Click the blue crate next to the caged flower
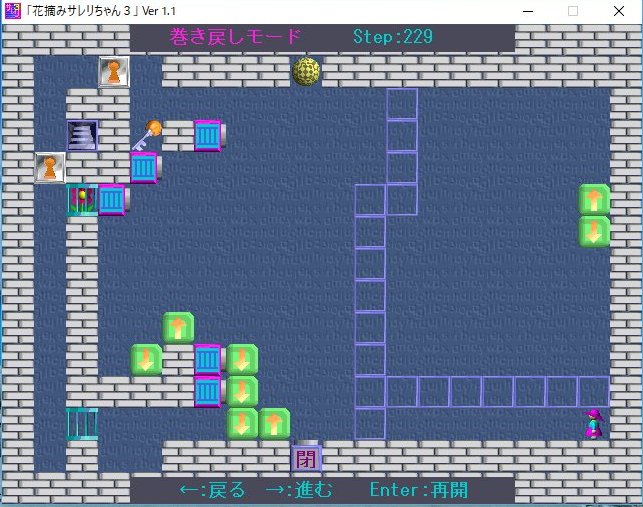 (x=112, y=199)
